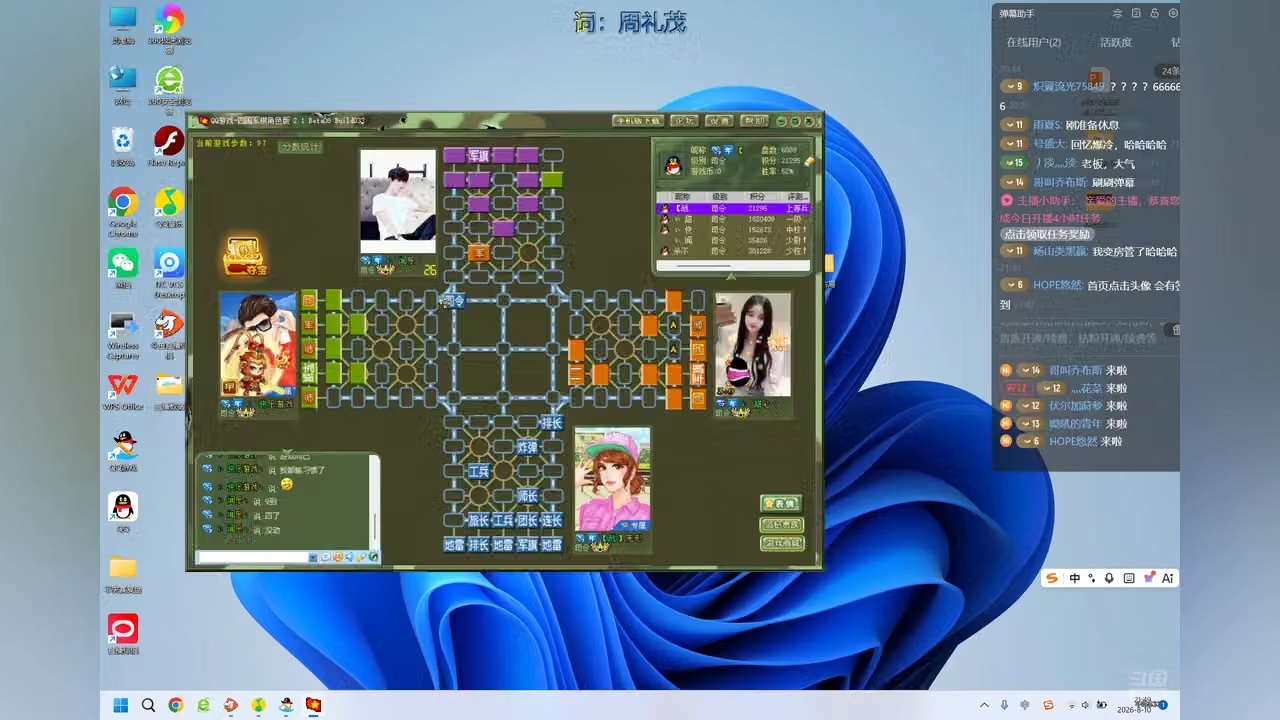
Task: Click the 积分 column header in the player list
Action: click(757, 197)
